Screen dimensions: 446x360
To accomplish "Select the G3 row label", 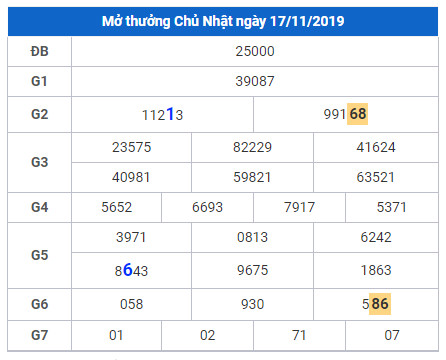I will click(x=40, y=162).
